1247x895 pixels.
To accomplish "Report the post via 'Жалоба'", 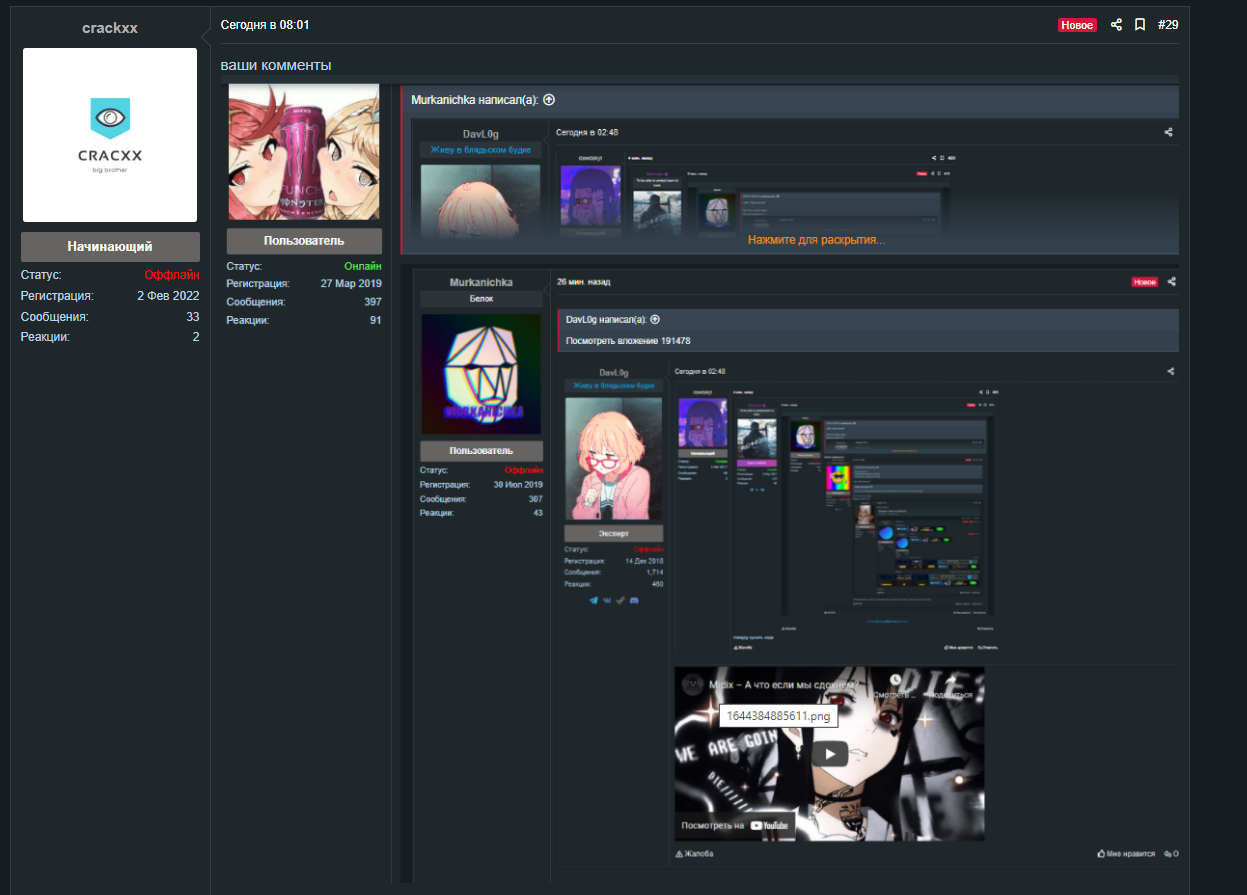I will click(695, 854).
